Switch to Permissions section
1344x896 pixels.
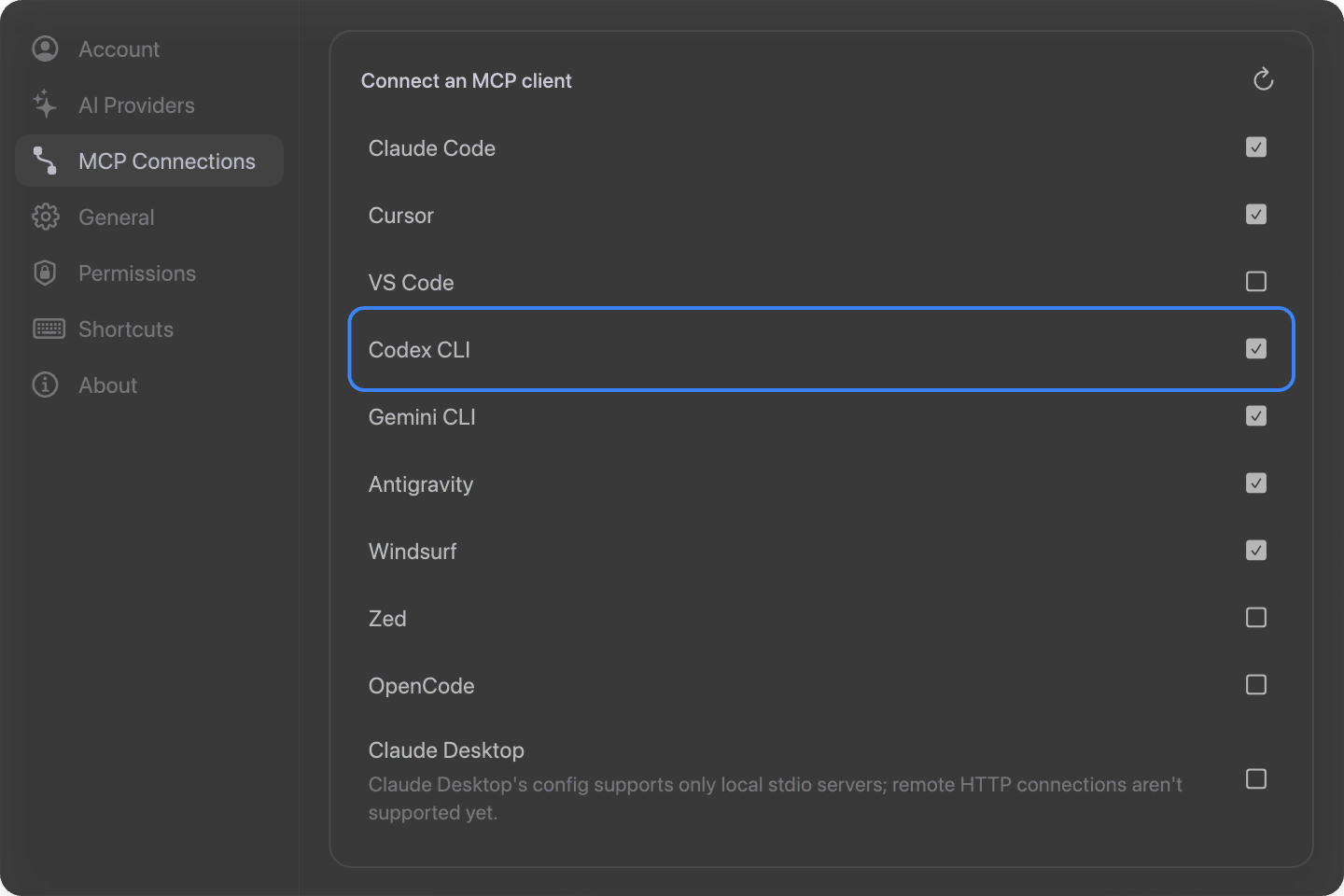pos(149,273)
